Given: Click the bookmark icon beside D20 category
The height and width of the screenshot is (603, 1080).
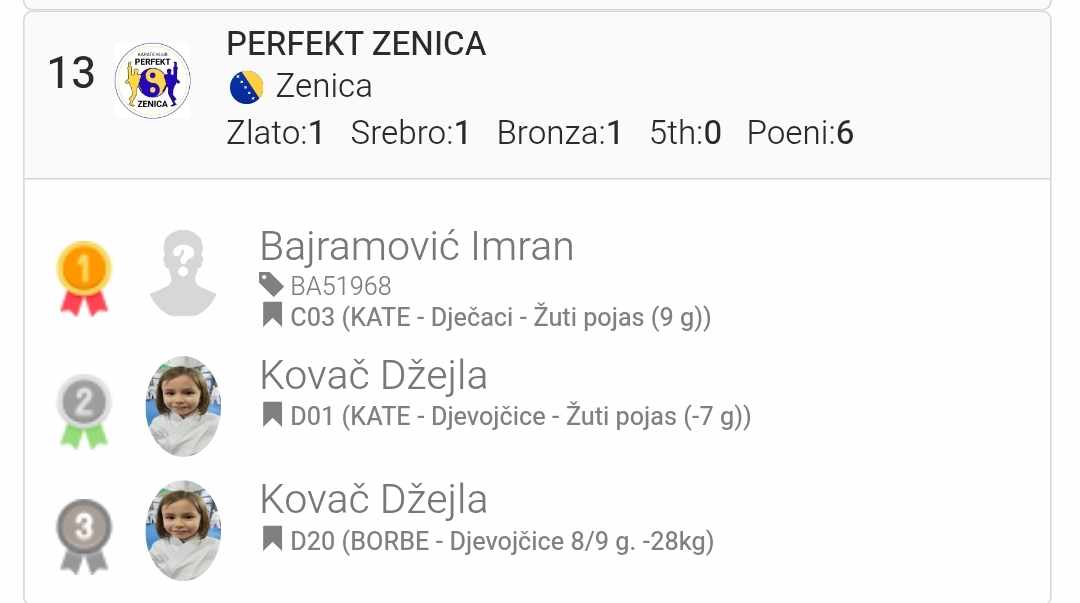Looking at the screenshot, I should tap(272, 541).
